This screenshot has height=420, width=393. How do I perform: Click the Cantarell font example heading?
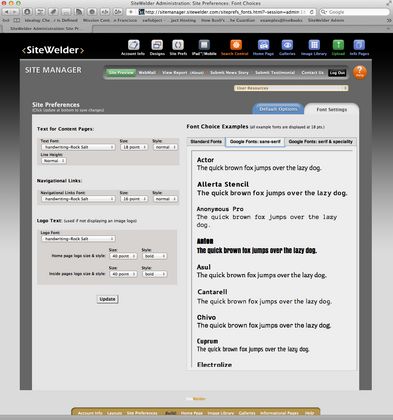(212, 292)
